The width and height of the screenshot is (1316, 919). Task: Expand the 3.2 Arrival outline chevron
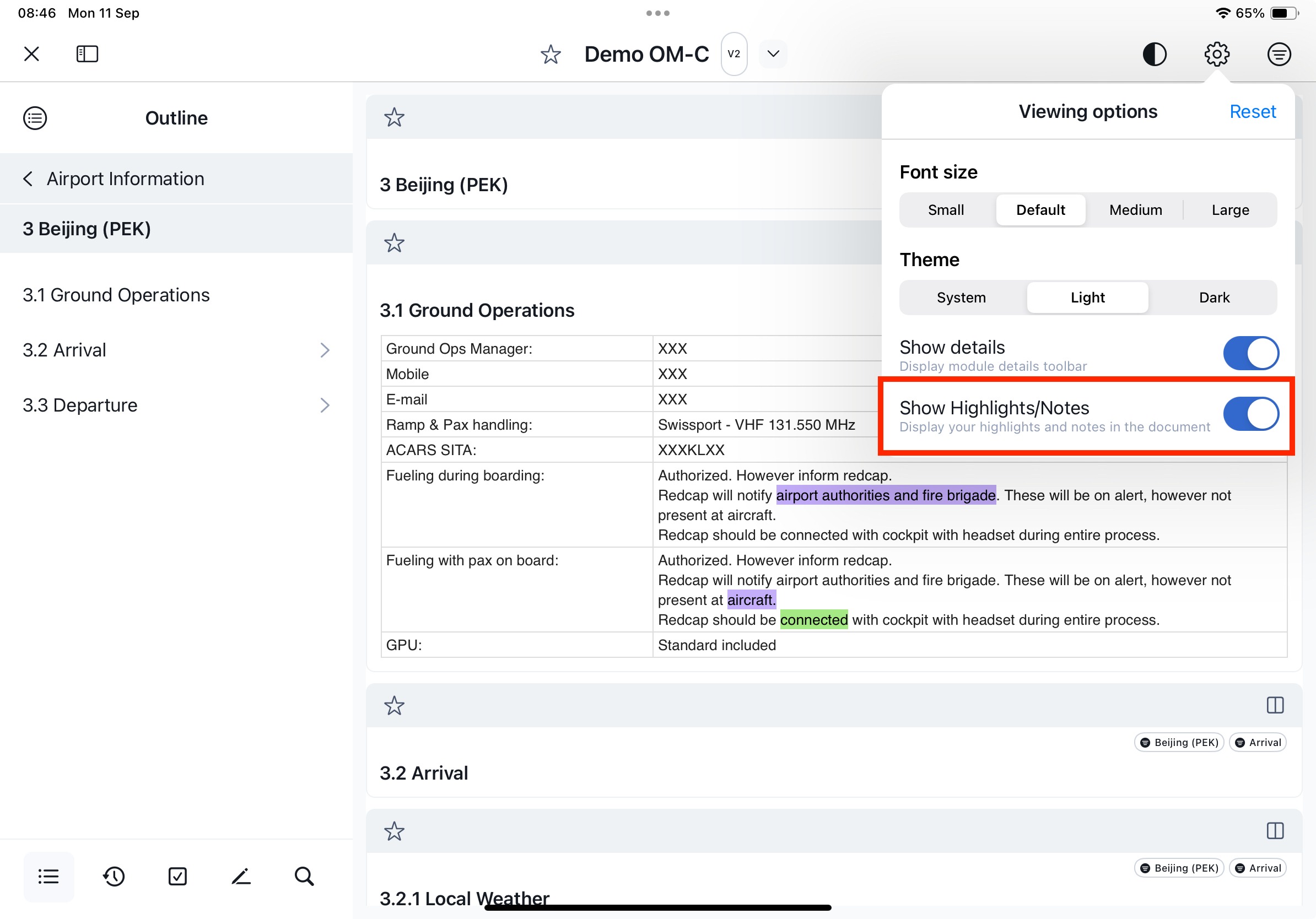pos(325,350)
